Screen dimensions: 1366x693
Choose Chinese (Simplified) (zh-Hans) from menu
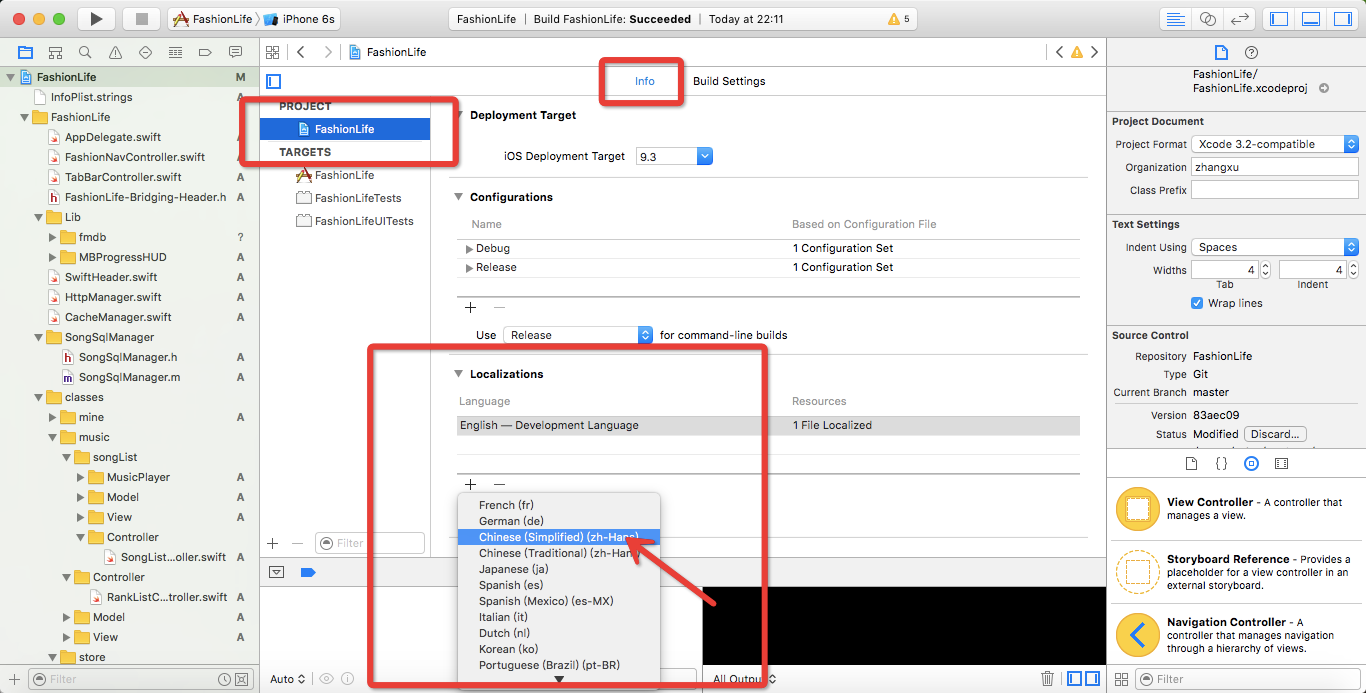[x=559, y=537]
